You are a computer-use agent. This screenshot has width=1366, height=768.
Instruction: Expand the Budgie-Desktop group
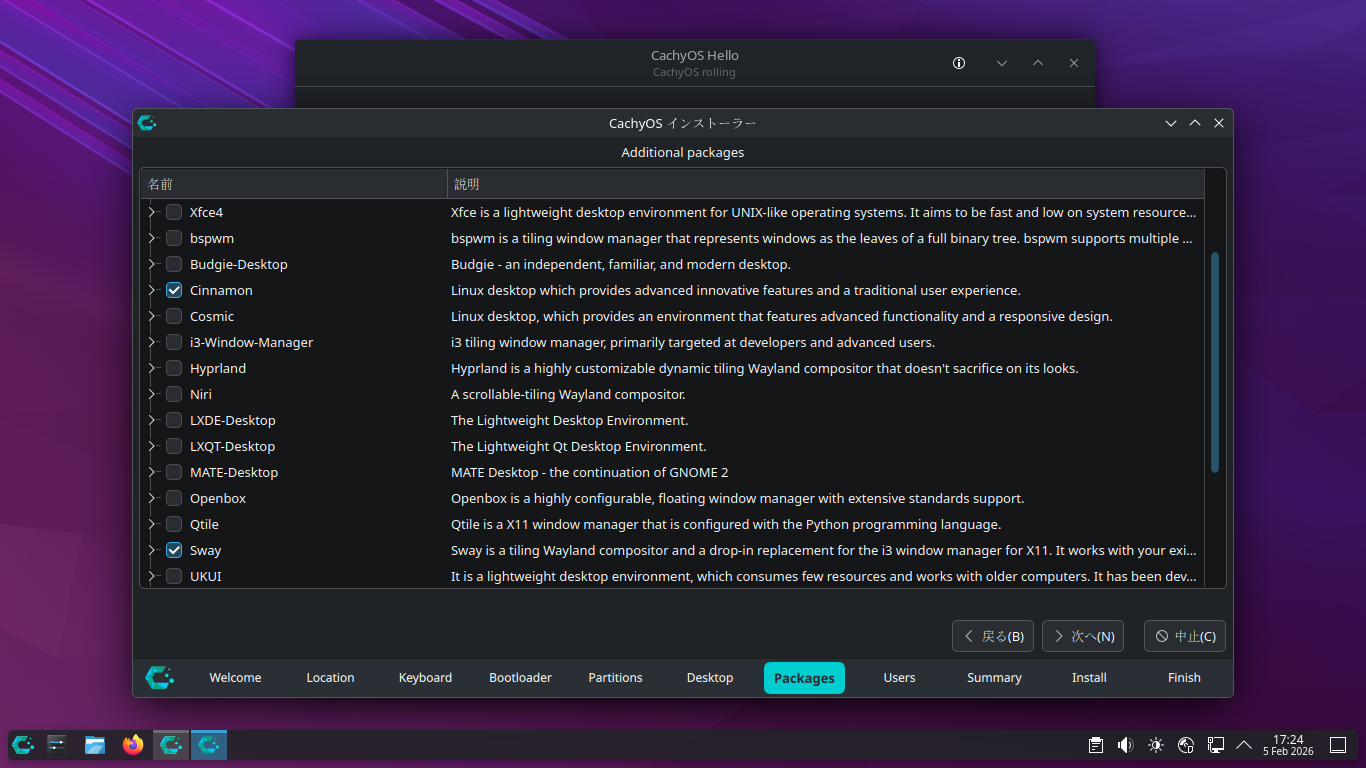[153, 264]
